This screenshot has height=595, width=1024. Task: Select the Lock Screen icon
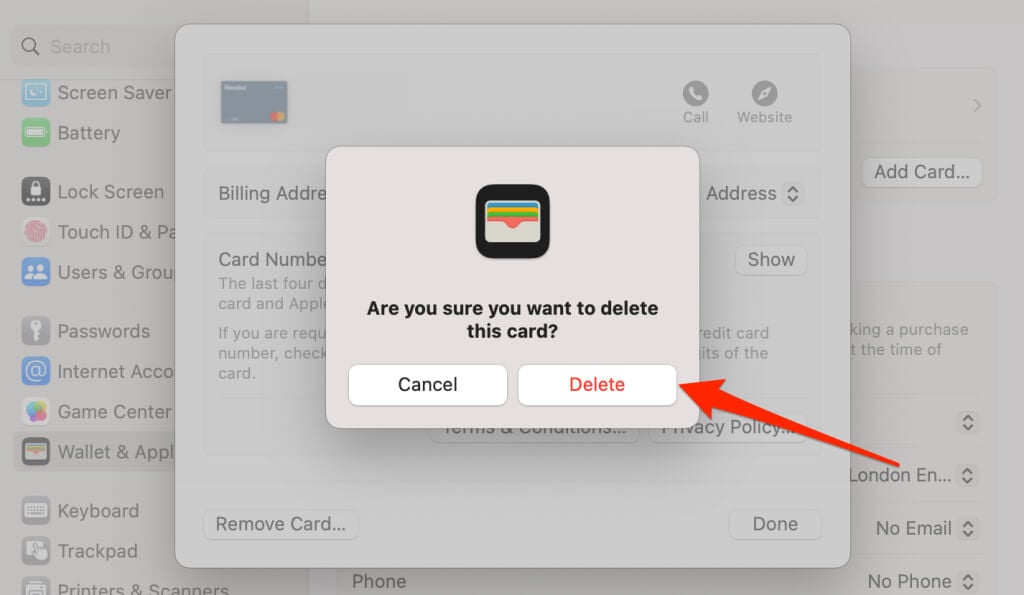(x=35, y=192)
